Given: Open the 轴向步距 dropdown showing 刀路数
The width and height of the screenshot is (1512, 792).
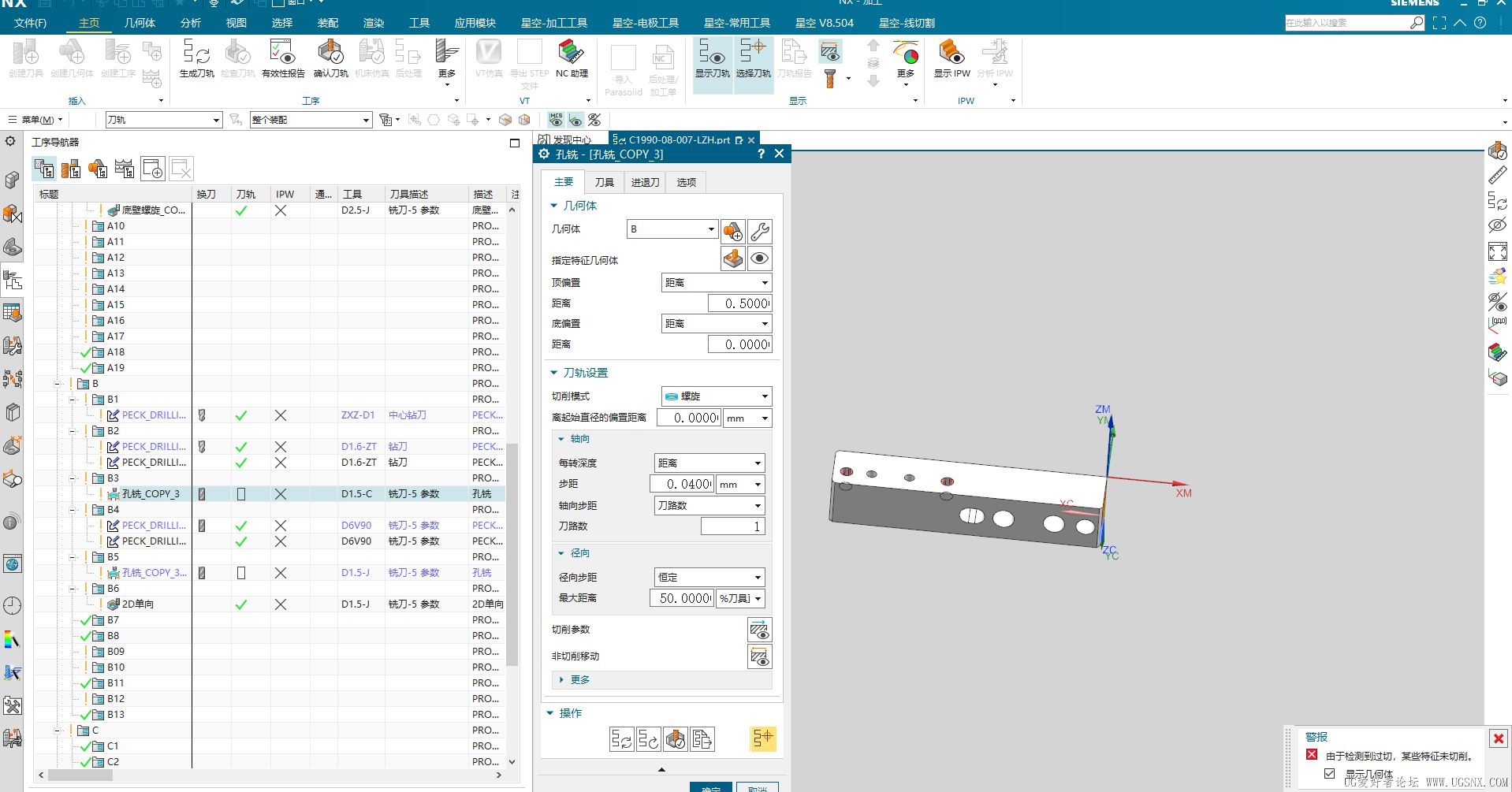Looking at the screenshot, I should [709, 506].
